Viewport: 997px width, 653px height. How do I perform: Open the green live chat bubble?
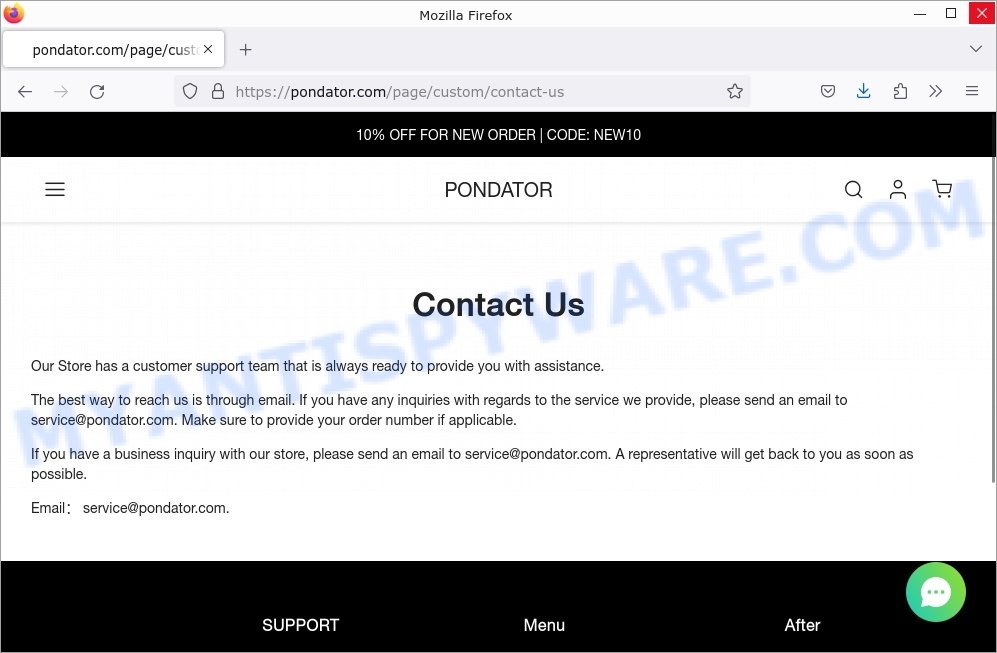(935, 592)
